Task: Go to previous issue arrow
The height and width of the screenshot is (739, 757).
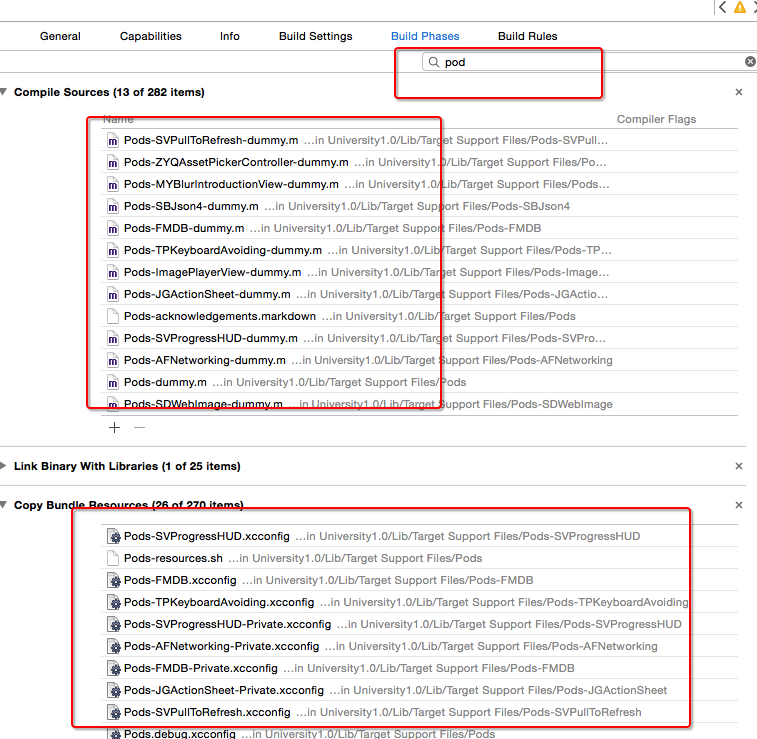Action: (722, 7)
